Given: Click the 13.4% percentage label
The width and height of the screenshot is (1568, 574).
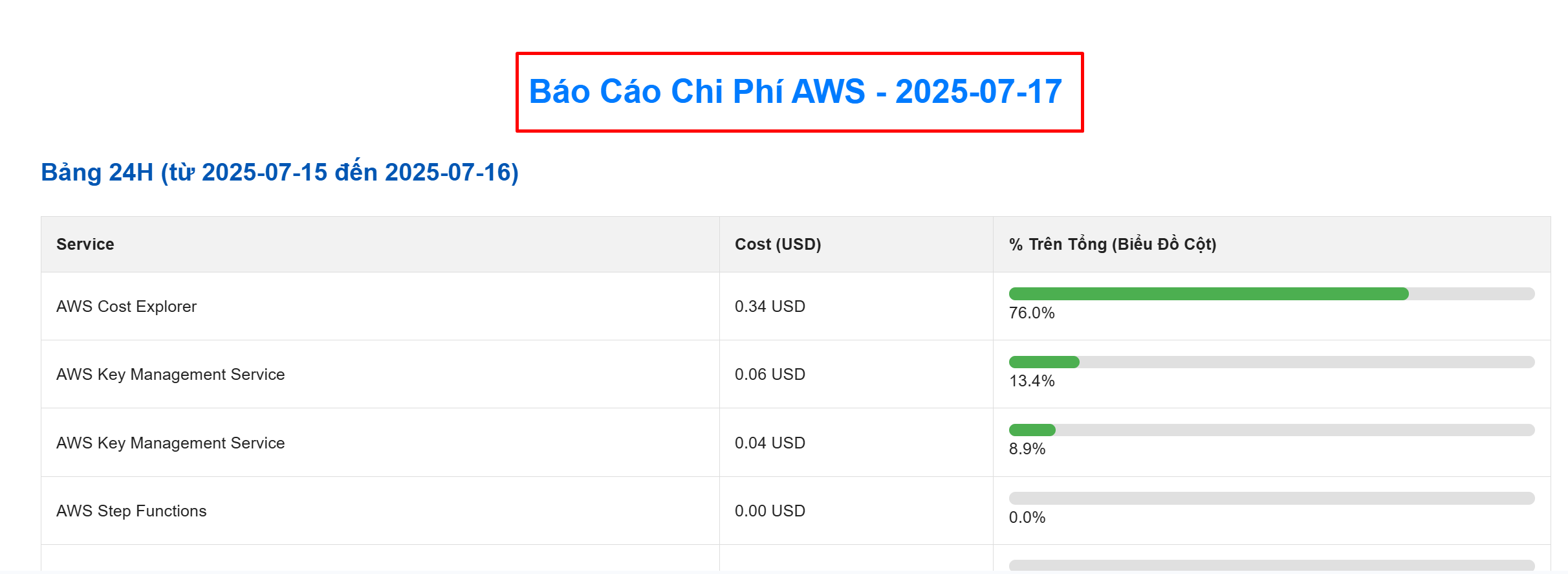Looking at the screenshot, I should tap(1031, 381).
